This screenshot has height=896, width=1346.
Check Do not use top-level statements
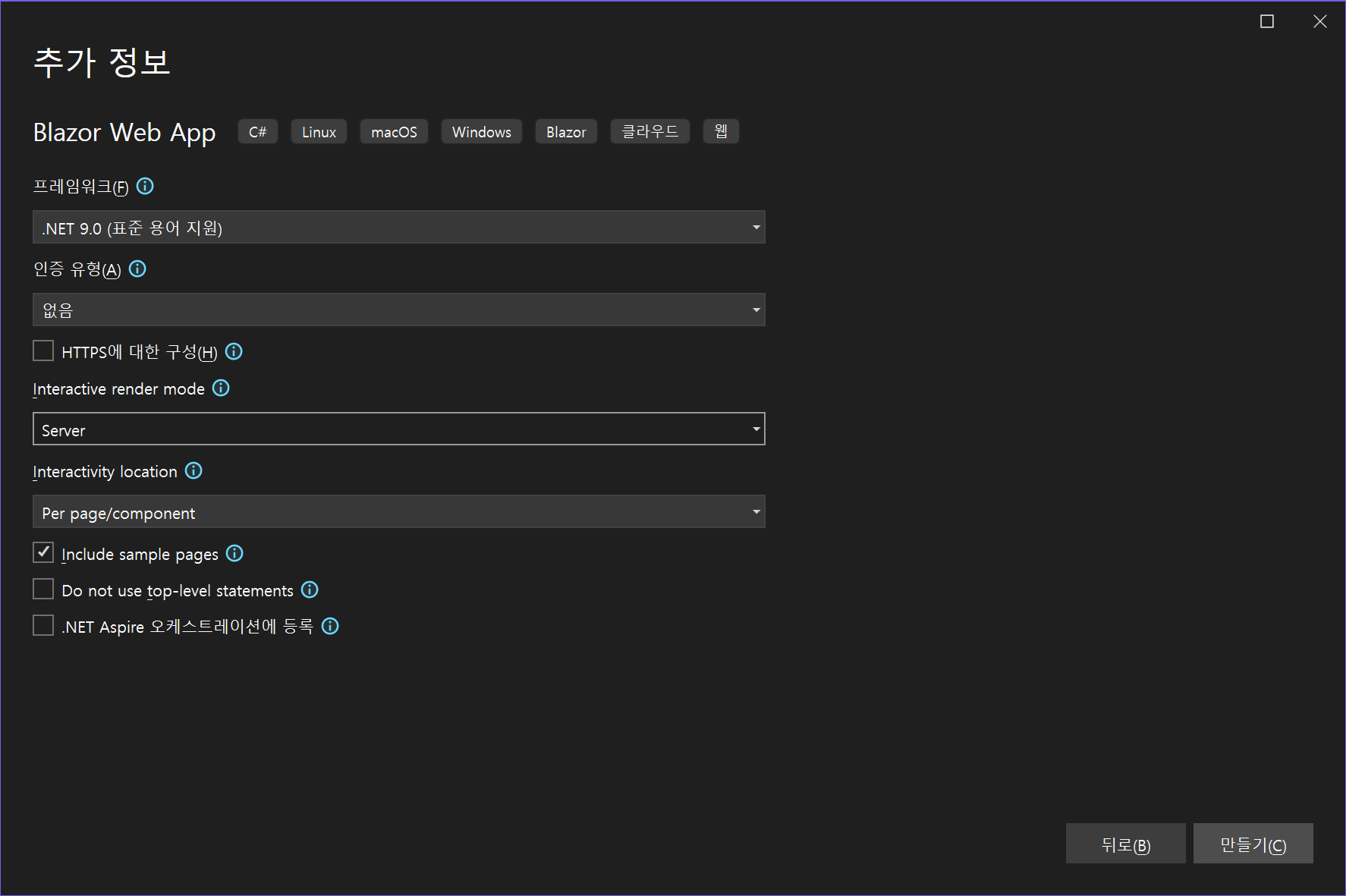(x=43, y=589)
